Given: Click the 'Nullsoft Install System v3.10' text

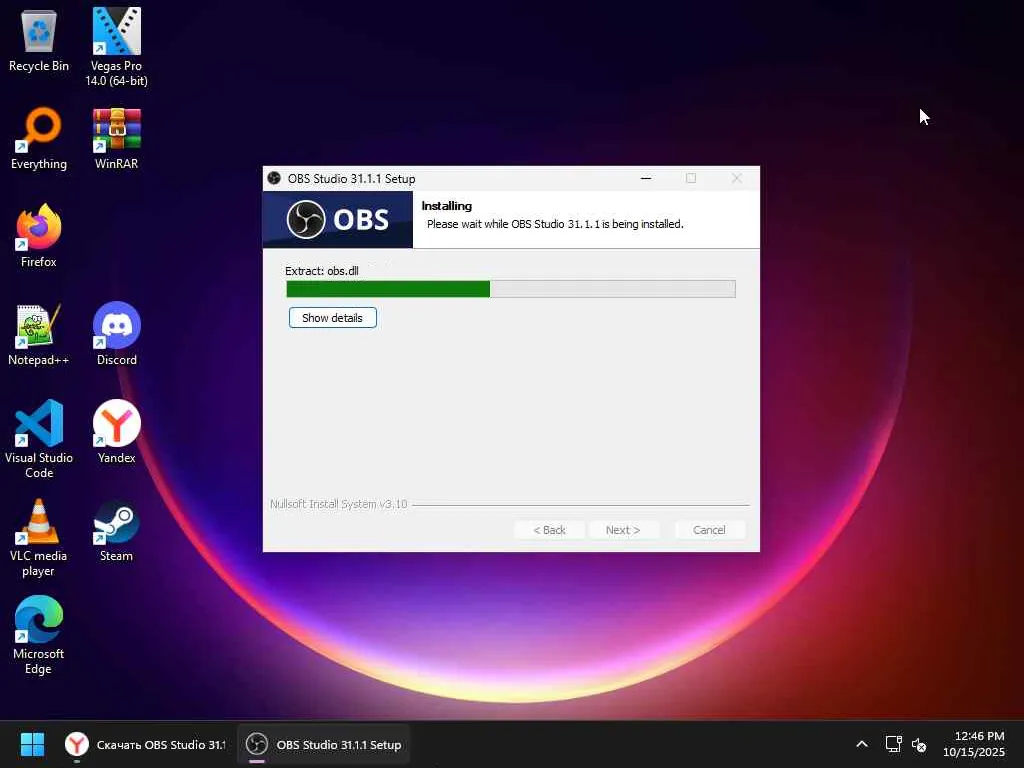Looking at the screenshot, I should click(338, 504).
